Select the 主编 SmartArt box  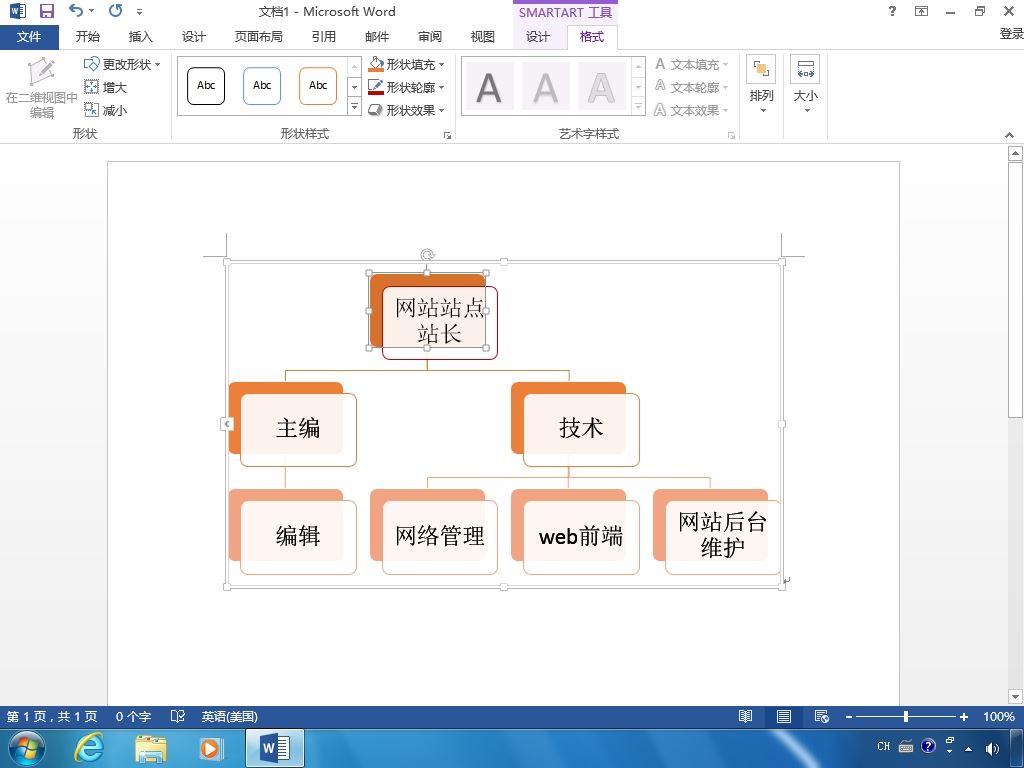pyautogui.click(x=298, y=429)
